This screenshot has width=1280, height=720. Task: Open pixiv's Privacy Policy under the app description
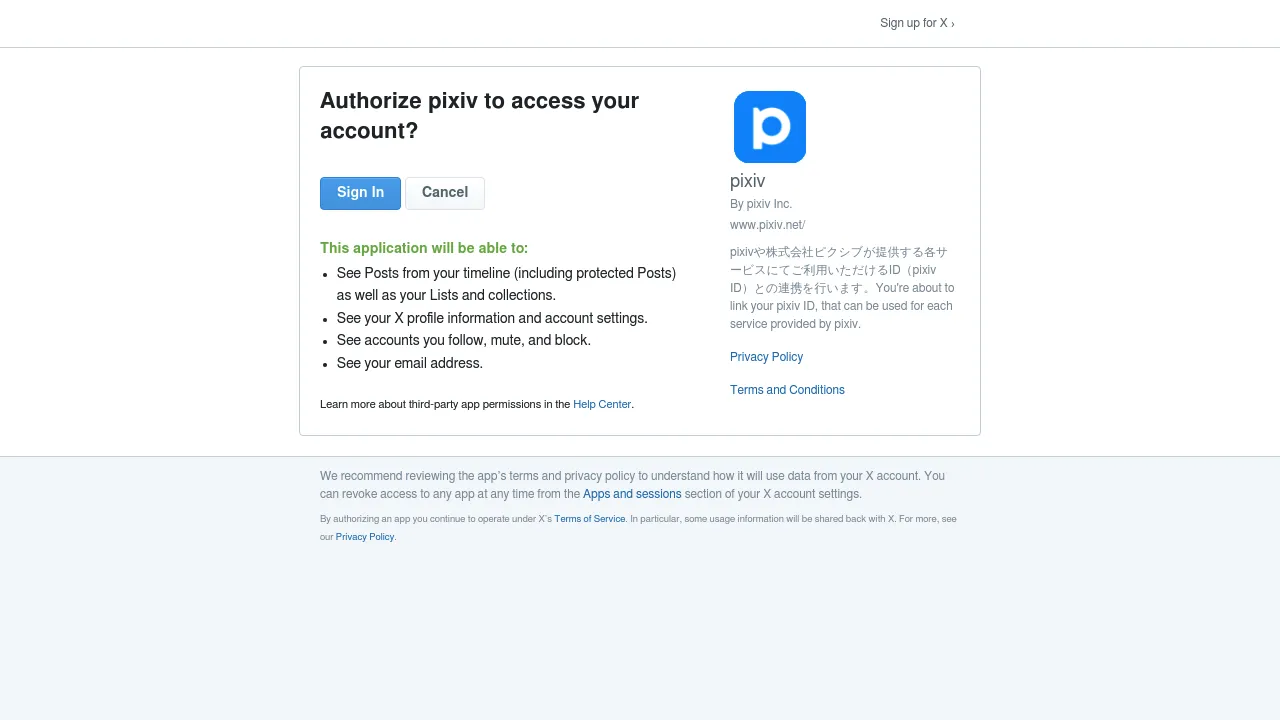point(766,357)
